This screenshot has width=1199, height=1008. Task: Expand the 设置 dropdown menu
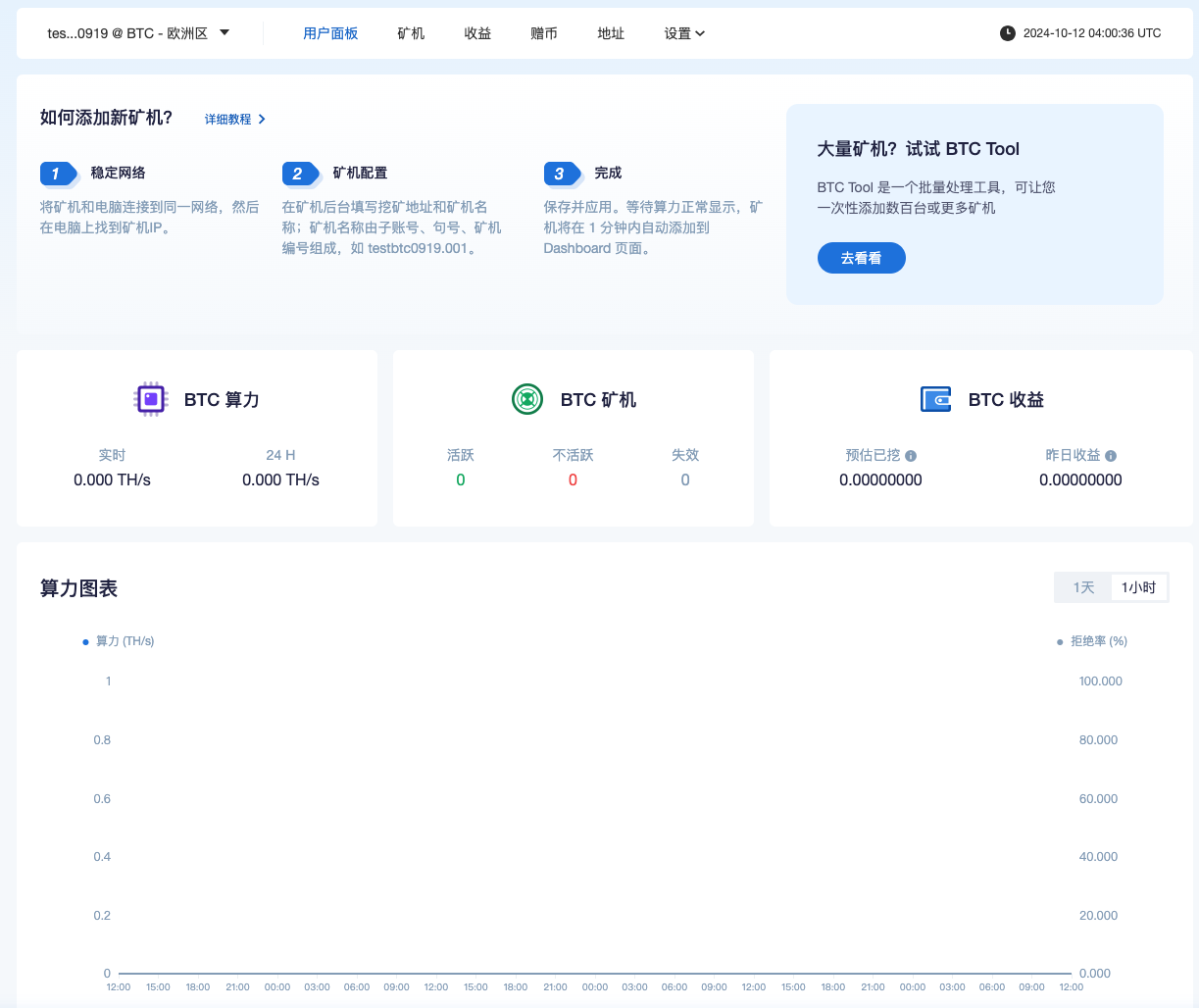(683, 32)
